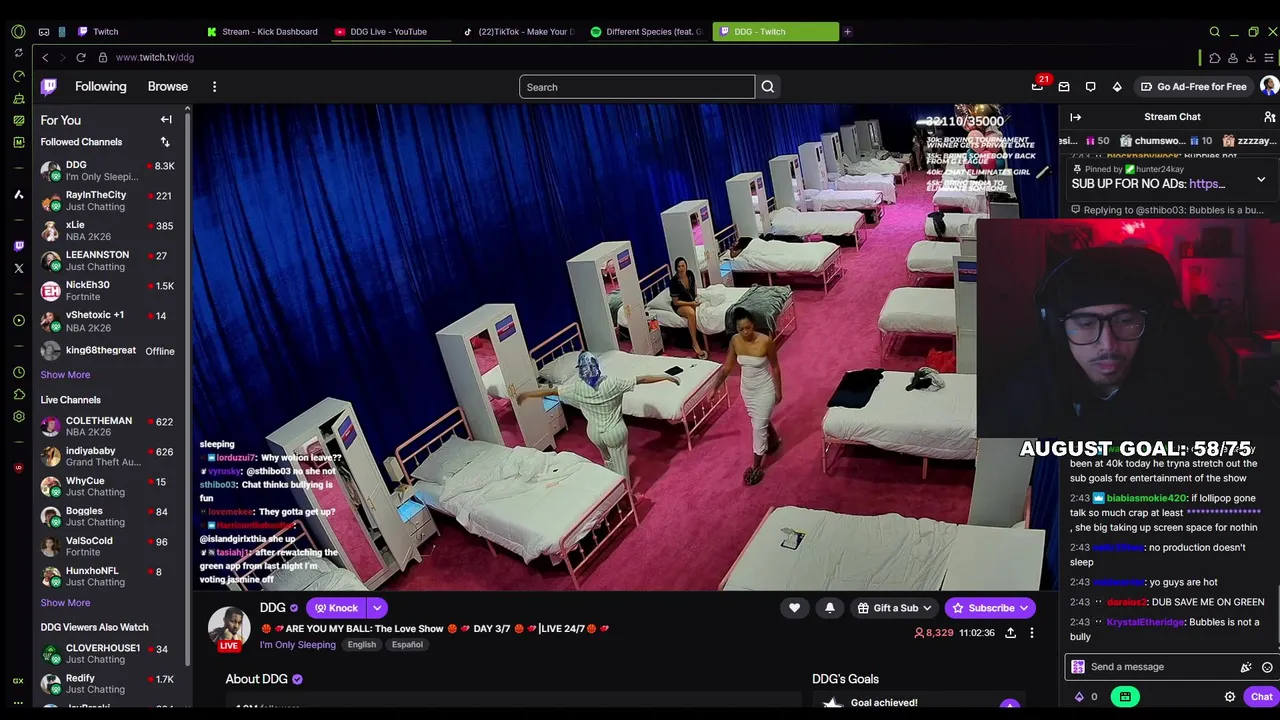Show More live channels
Image resolution: width=1280 pixels, height=720 pixels.
tap(65, 603)
